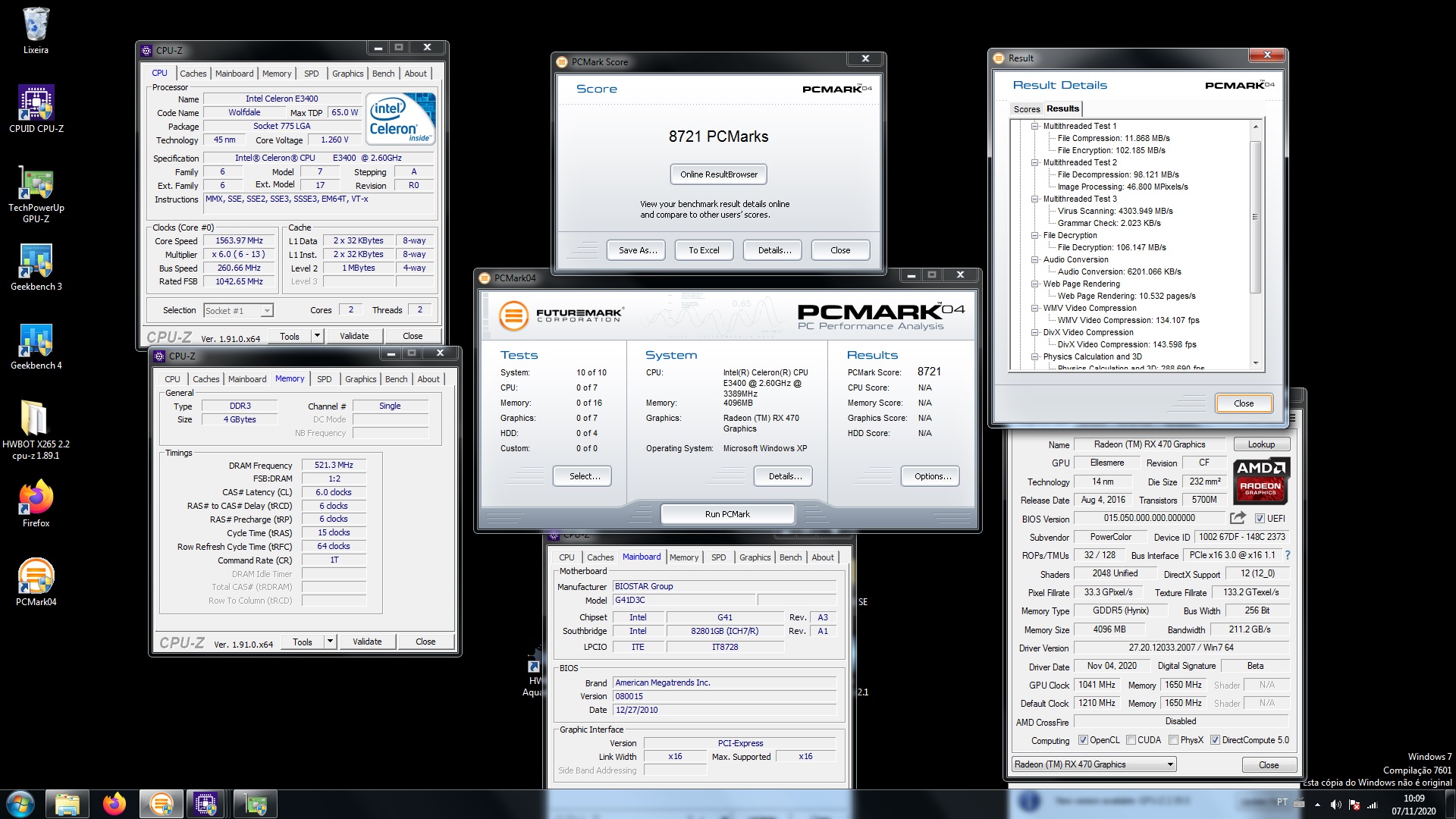Open the Firefox desktop shortcut
The height and width of the screenshot is (819, 1456).
tap(36, 504)
